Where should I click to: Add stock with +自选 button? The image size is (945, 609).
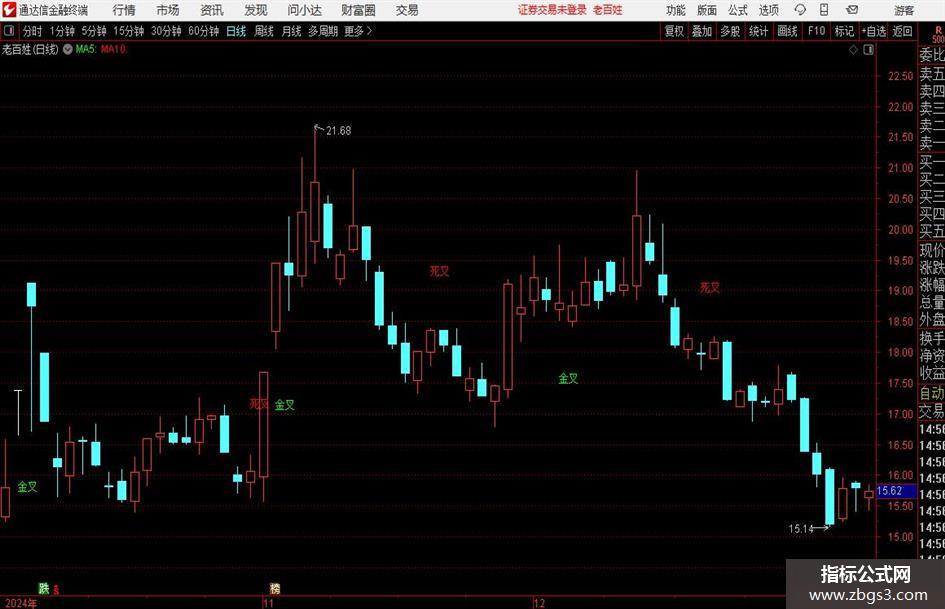point(873,31)
